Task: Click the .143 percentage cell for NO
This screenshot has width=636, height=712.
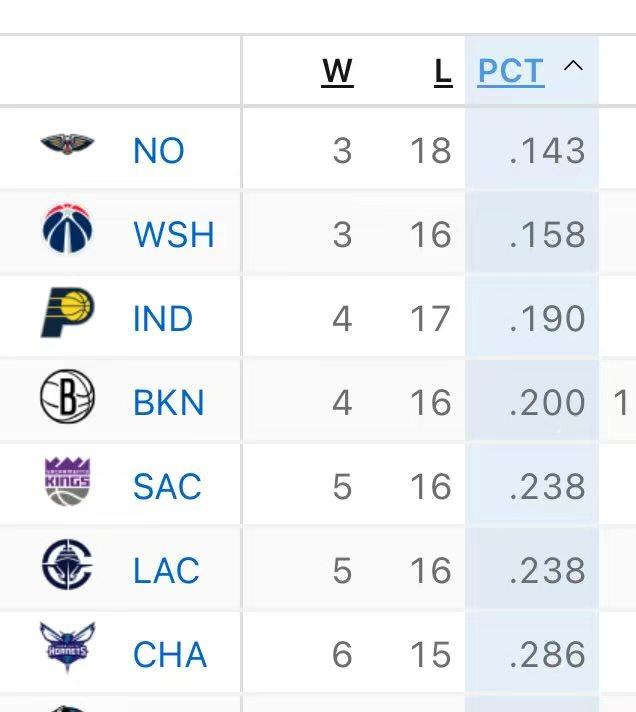Action: pos(546,151)
